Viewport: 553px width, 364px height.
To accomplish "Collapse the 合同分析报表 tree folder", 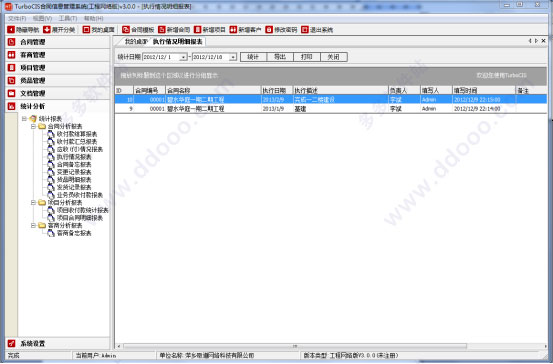I will click(x=33, y=126).
